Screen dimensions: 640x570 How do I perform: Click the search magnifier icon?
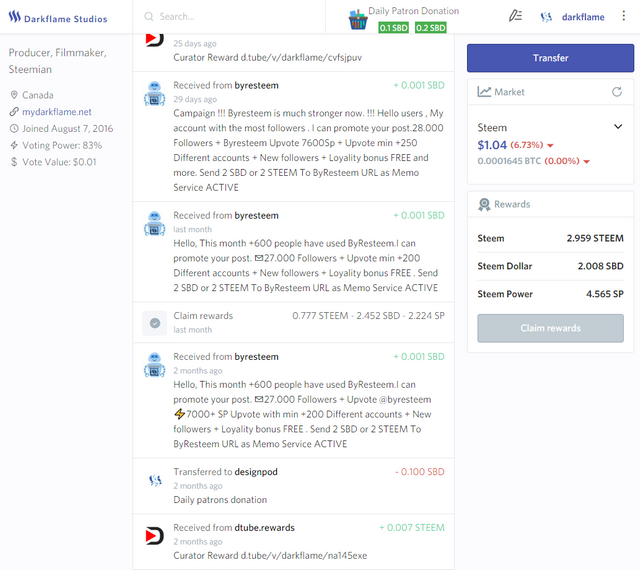pos(149,16)
